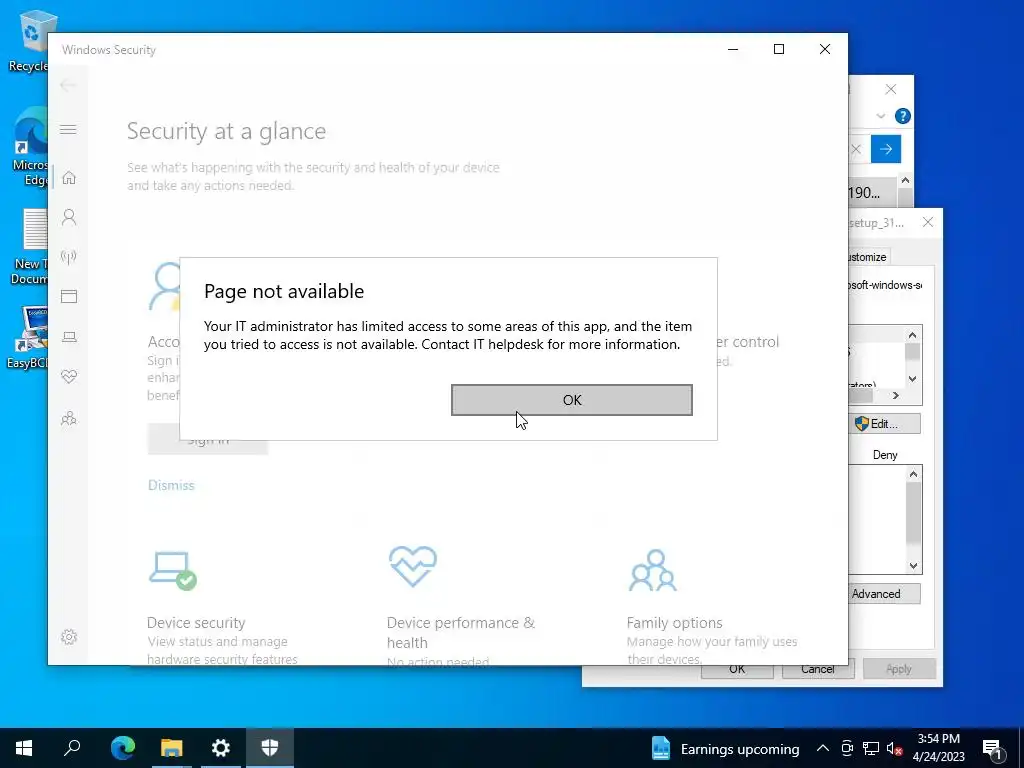Viewport: 1024px width, 768px height.
Task: Open the taskbar clock showing 3:54 PM
Action: (938, 748)
